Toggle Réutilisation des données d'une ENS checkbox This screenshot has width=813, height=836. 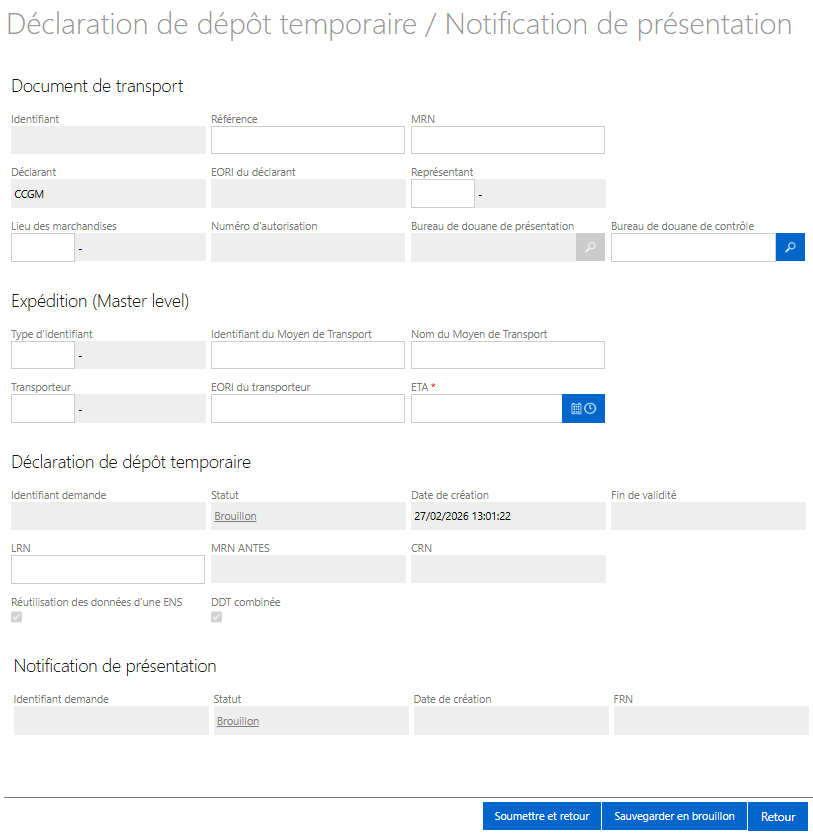point(16,617)
